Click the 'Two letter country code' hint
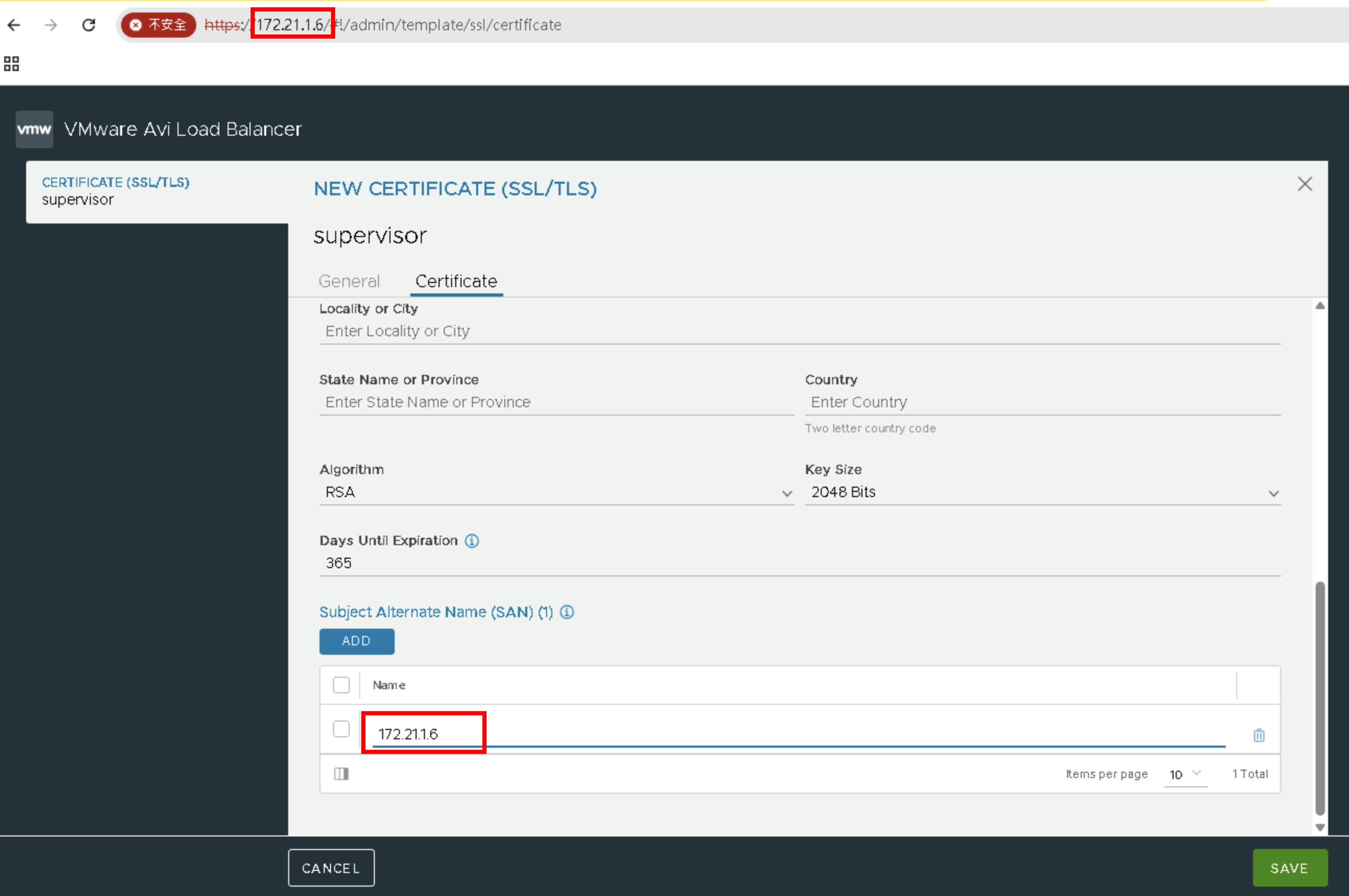Screen dimensions: 1349x896 pos(870,429)
